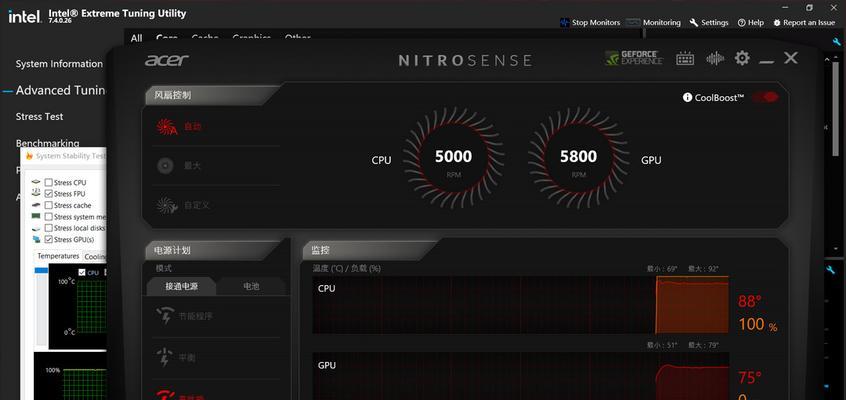Click the CPU min reading 69°
This screenshot has width=846, height=400.
point(662,268)
